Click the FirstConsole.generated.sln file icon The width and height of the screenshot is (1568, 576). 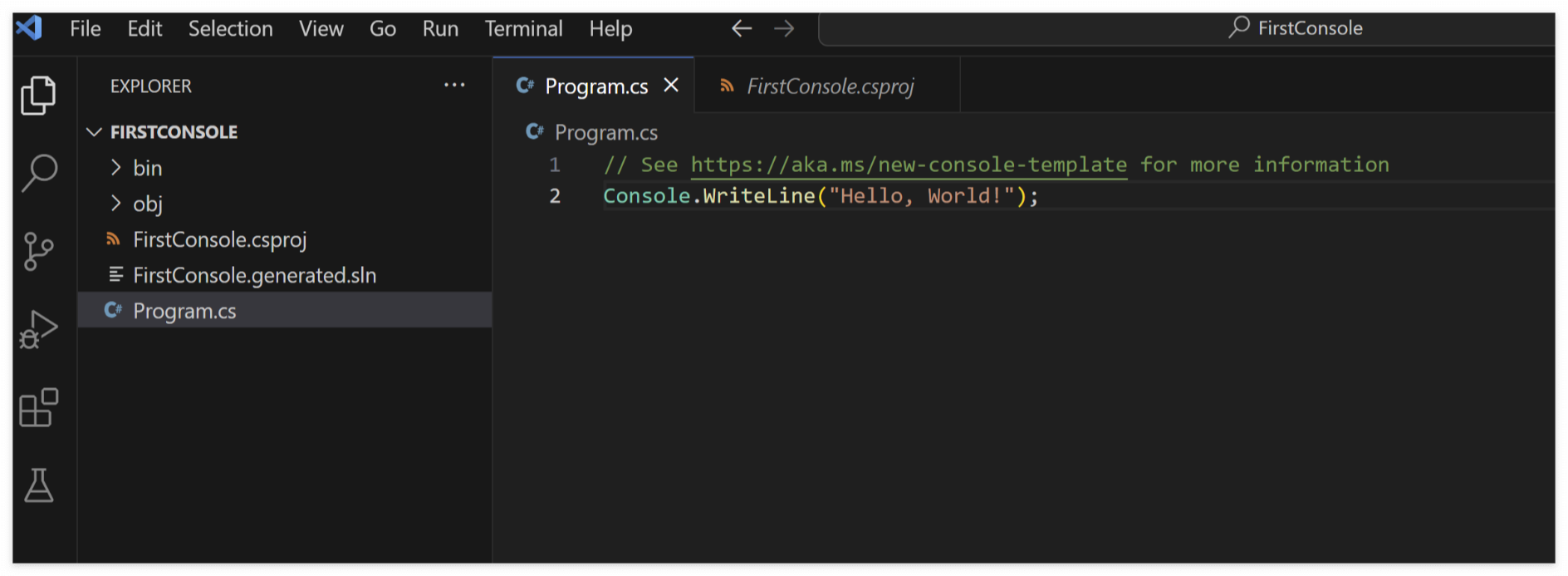click(x=116, y=274)
